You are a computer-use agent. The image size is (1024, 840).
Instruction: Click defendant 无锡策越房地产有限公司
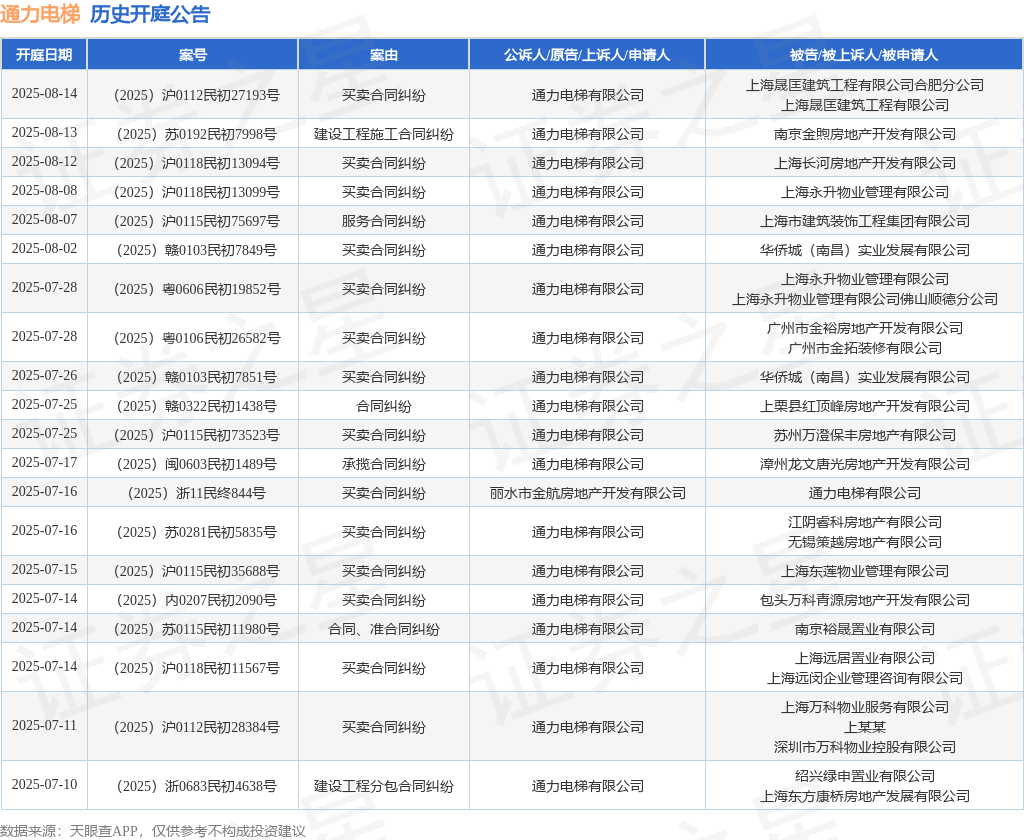865,542
